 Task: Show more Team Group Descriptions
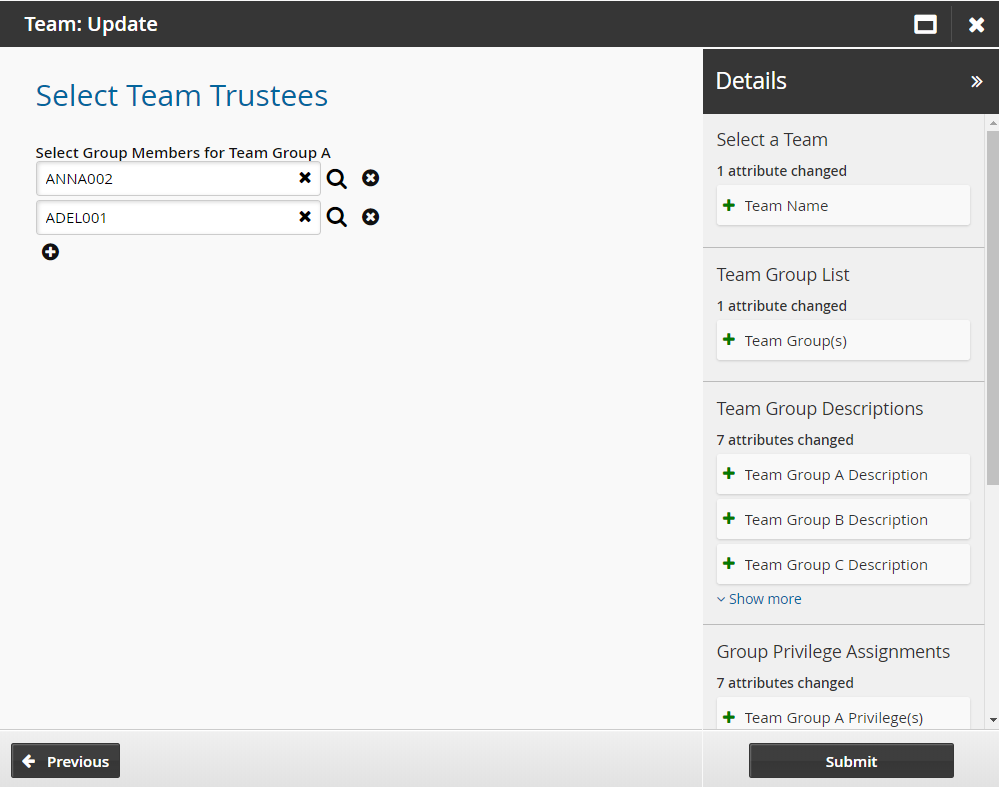coord(760,599)
